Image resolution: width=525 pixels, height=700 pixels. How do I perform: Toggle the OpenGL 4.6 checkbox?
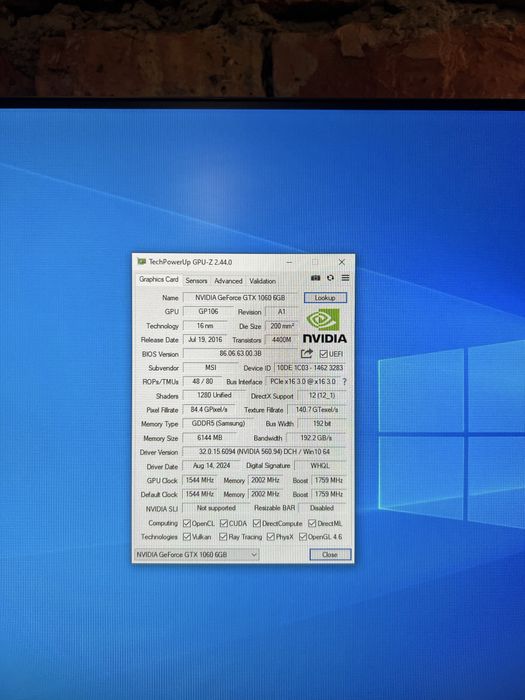tap(303, 537)
